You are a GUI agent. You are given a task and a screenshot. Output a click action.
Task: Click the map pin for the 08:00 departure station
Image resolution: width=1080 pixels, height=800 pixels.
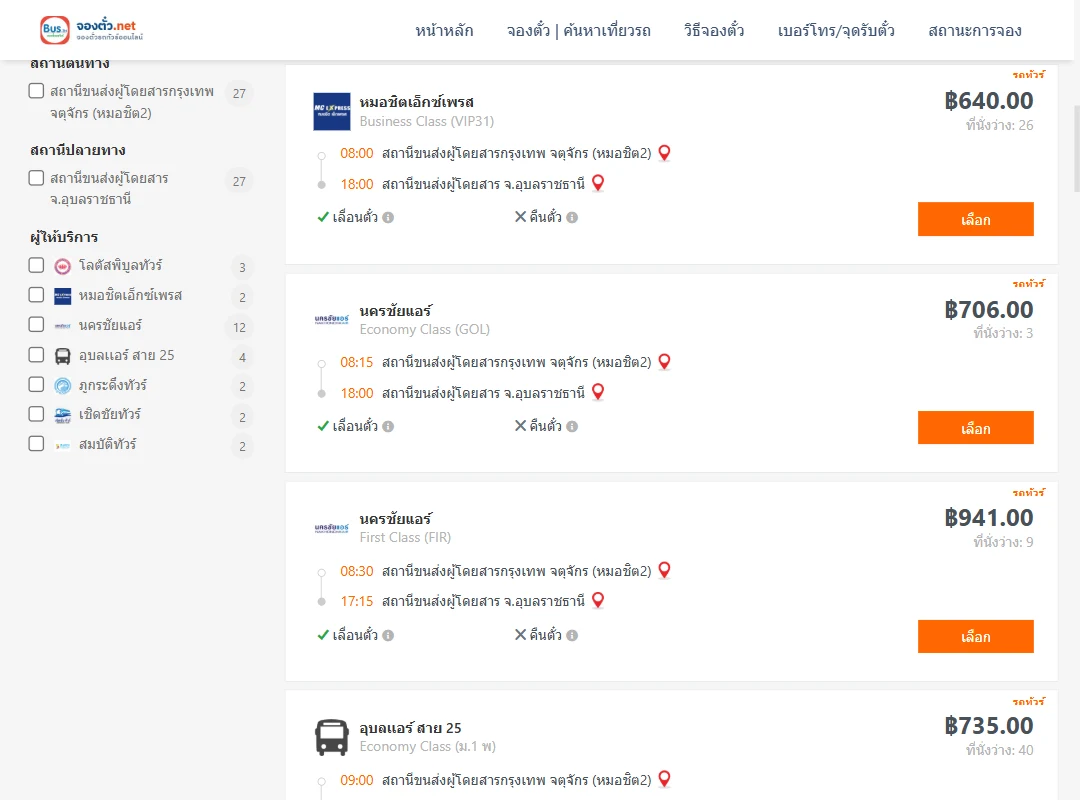(x=664, y=153)
